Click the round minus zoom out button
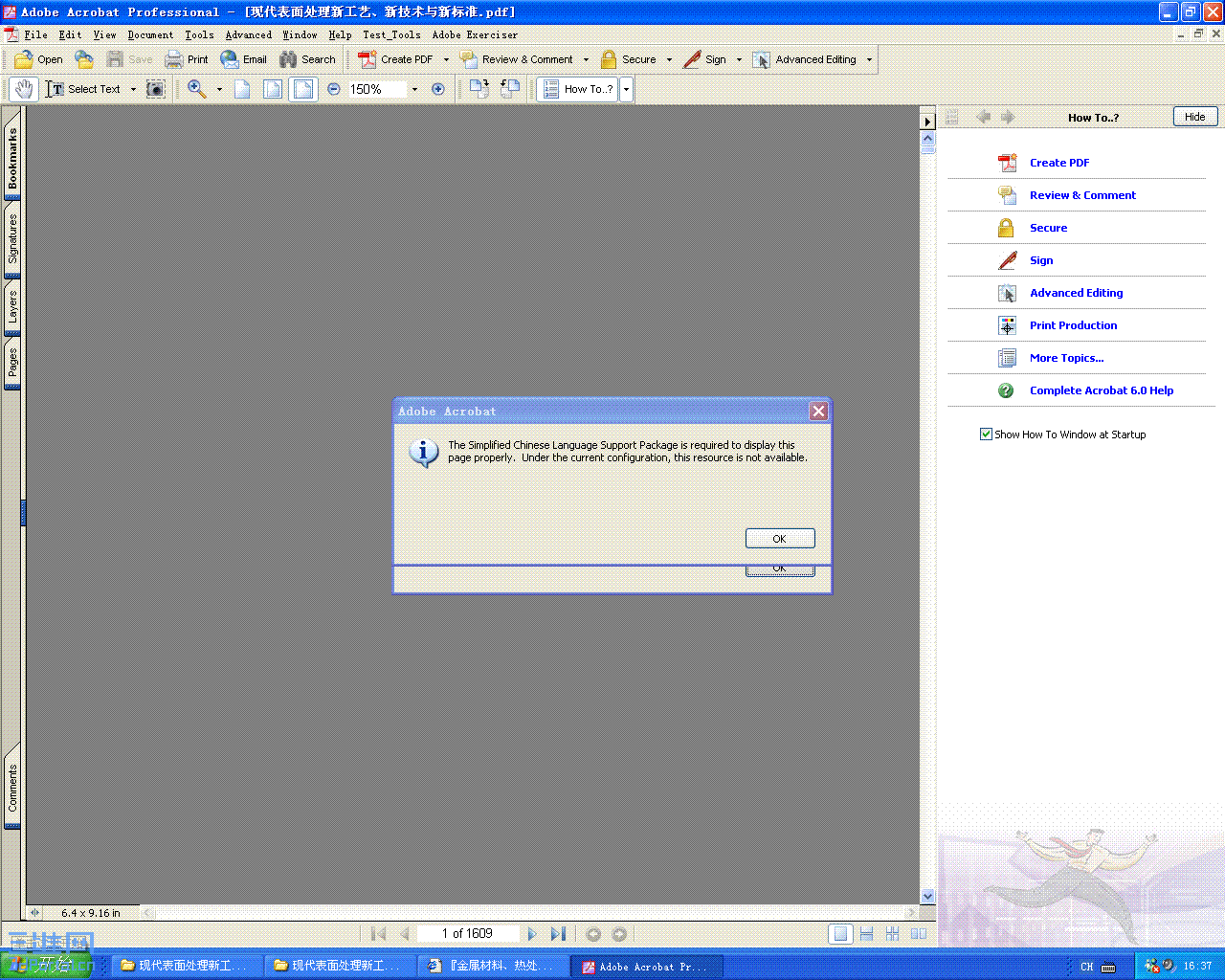Viewport: 1225px width, 980px height. [x=334, y=89]
